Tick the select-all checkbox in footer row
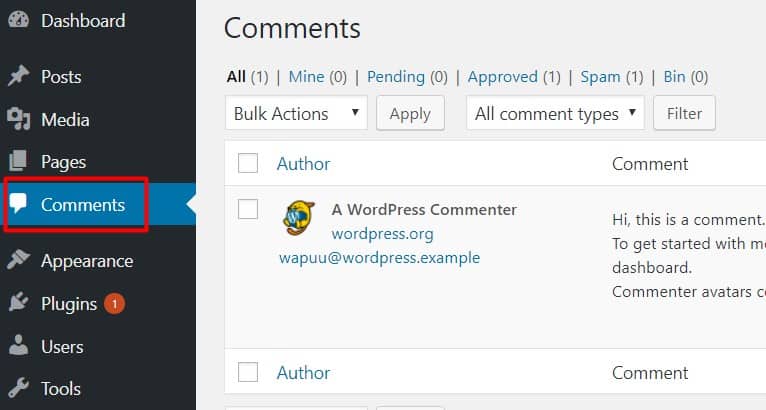 [248, 372]
